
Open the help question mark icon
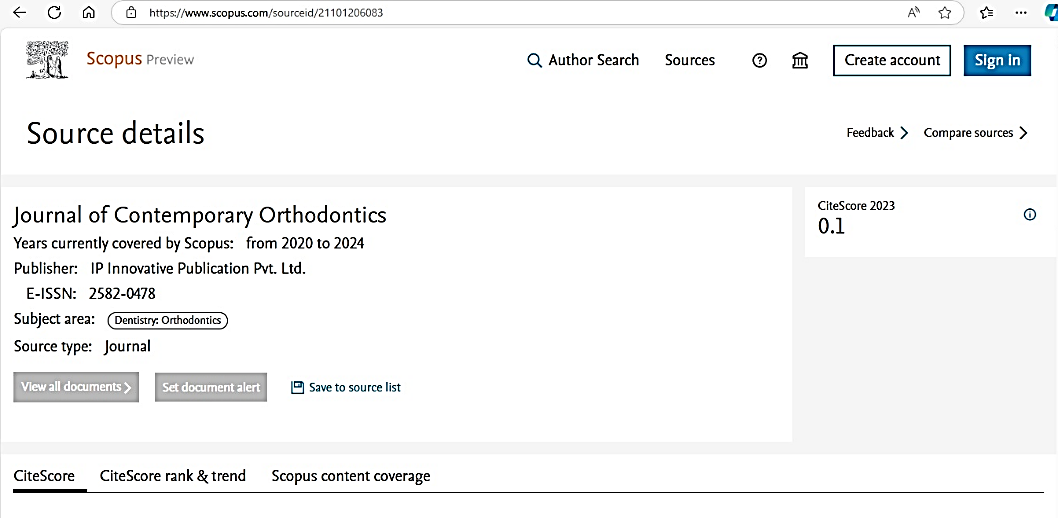click(760, 61)
